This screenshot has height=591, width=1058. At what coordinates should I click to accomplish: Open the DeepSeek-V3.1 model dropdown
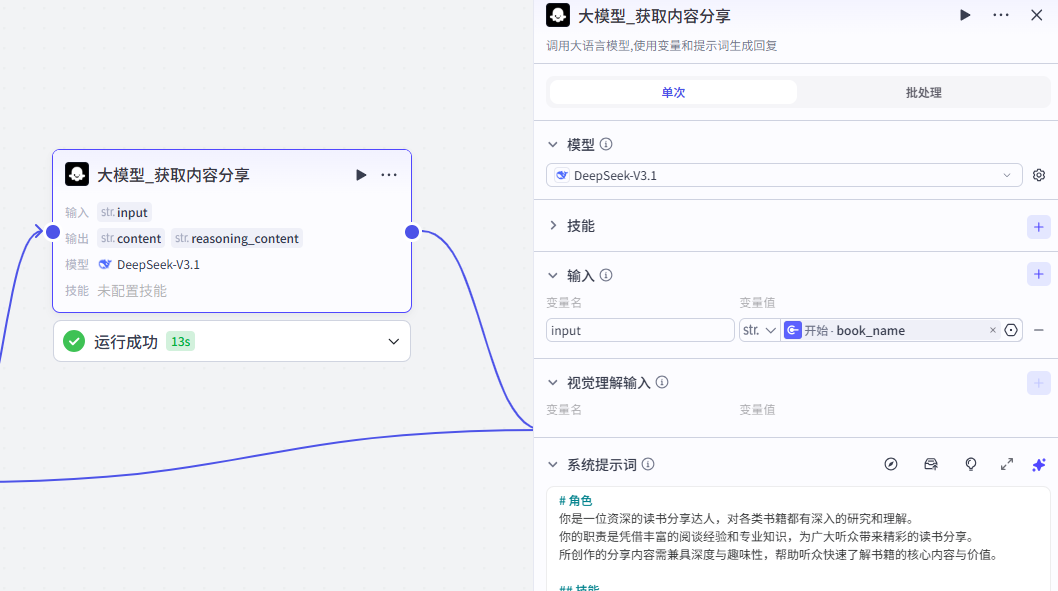pyautogui.click(x=784, y=175)
